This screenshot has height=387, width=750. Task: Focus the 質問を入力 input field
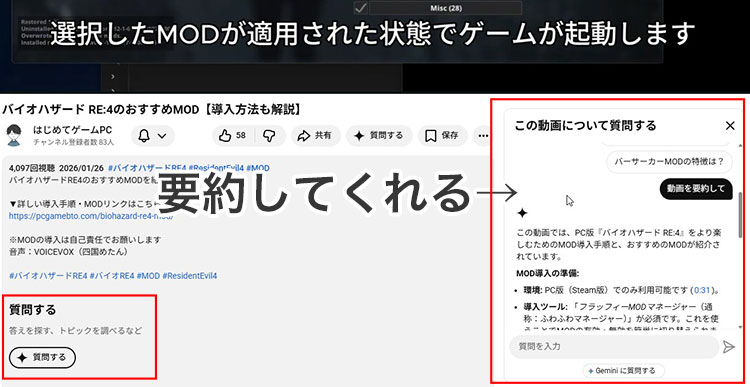tap(614, 346)
